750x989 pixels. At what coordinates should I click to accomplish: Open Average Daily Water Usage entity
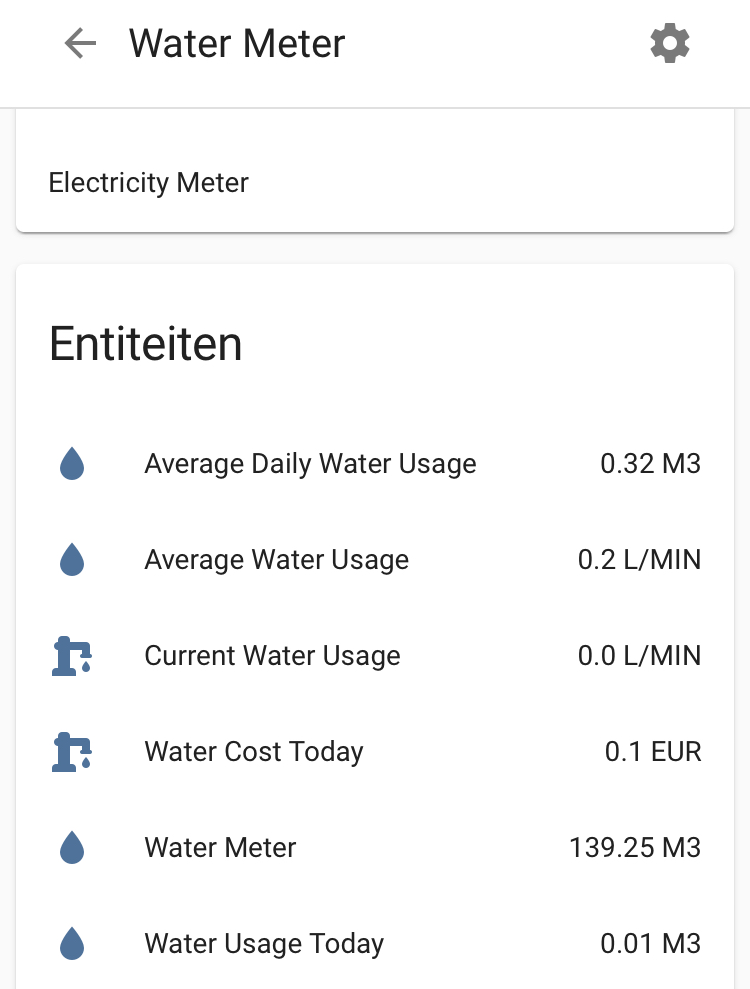(x=310, y=464)
